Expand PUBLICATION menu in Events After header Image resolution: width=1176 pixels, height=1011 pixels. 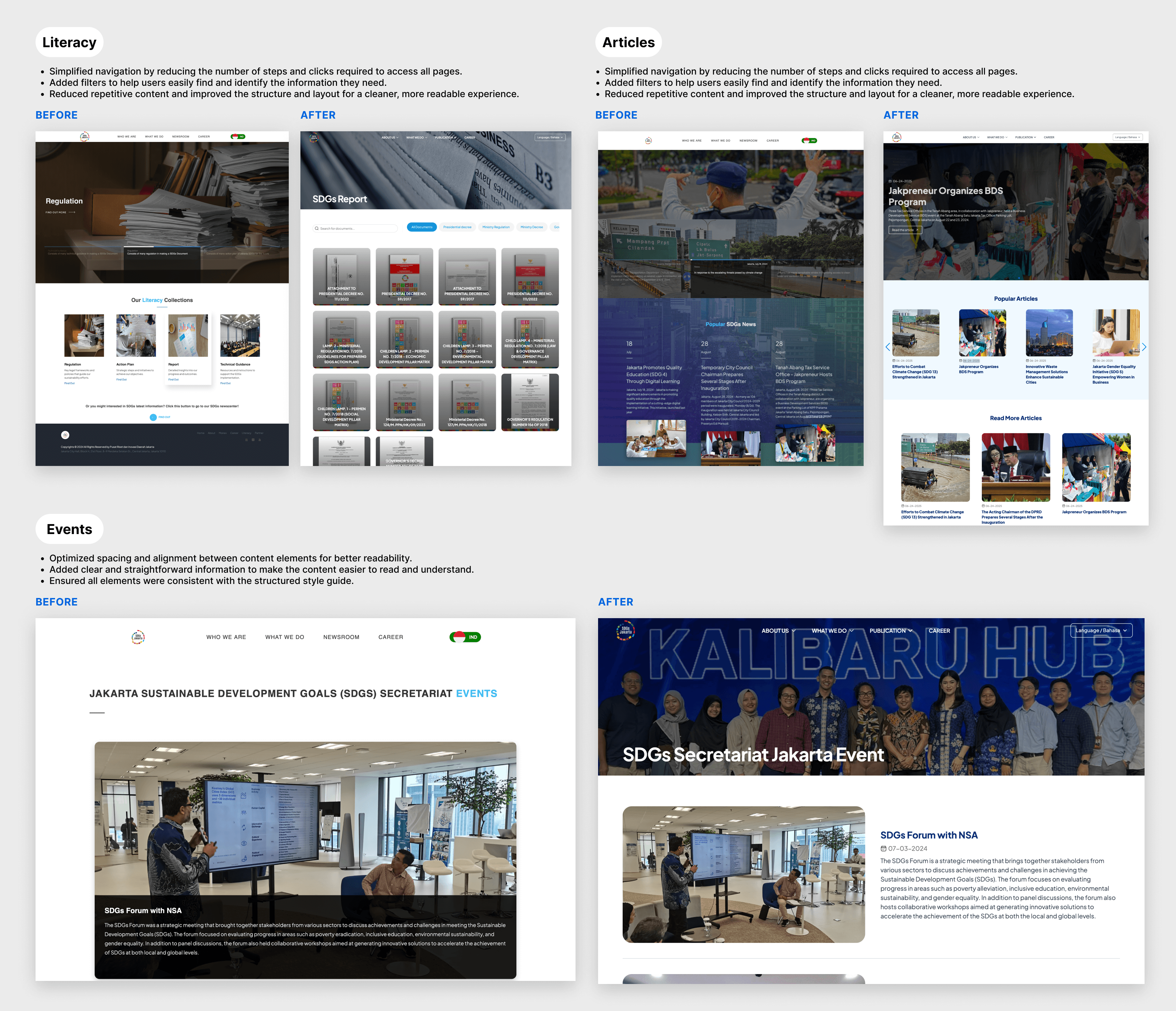pyautogui.click(x=891, y=631)
